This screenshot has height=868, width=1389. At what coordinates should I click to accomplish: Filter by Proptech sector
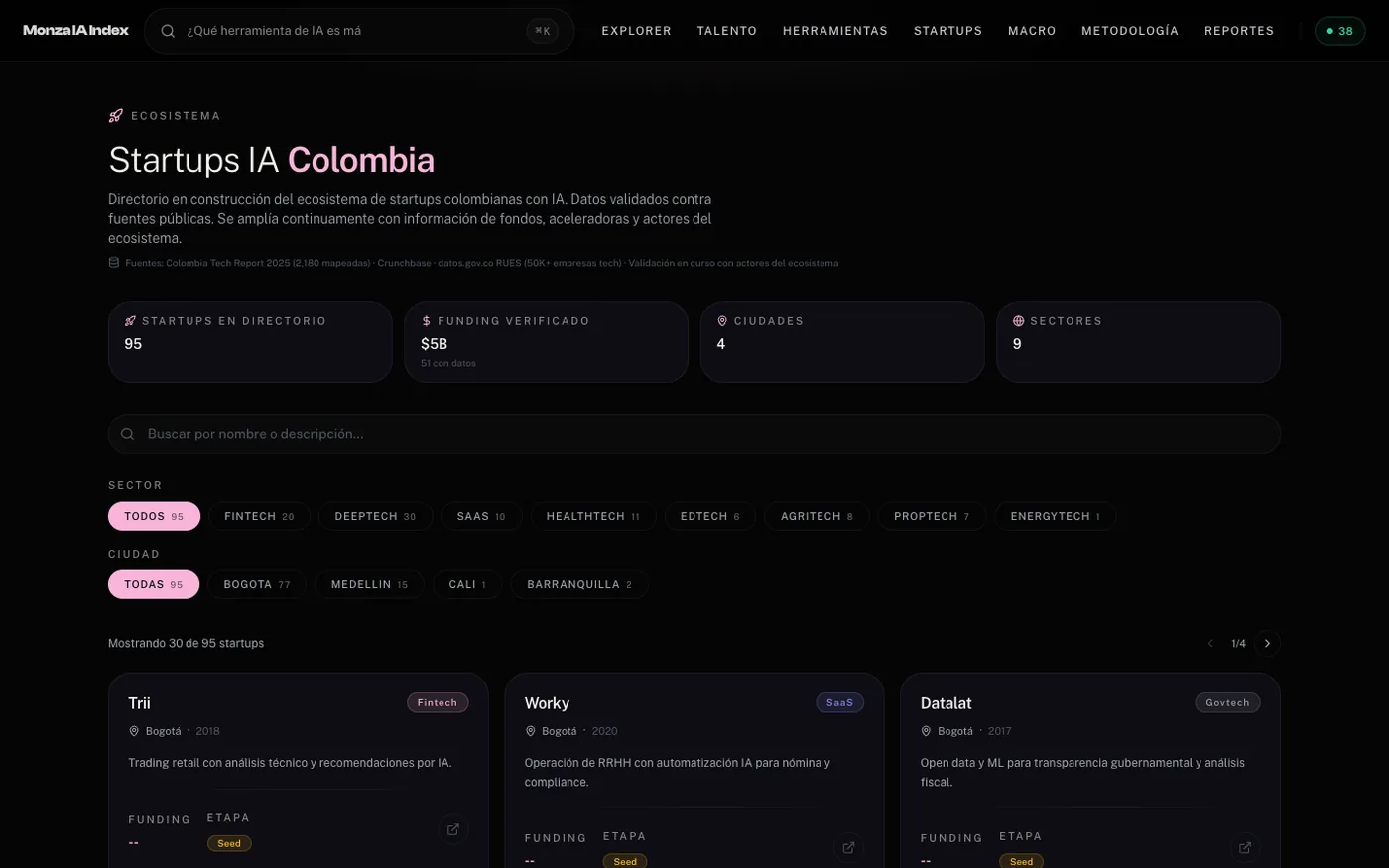point(931,516)
